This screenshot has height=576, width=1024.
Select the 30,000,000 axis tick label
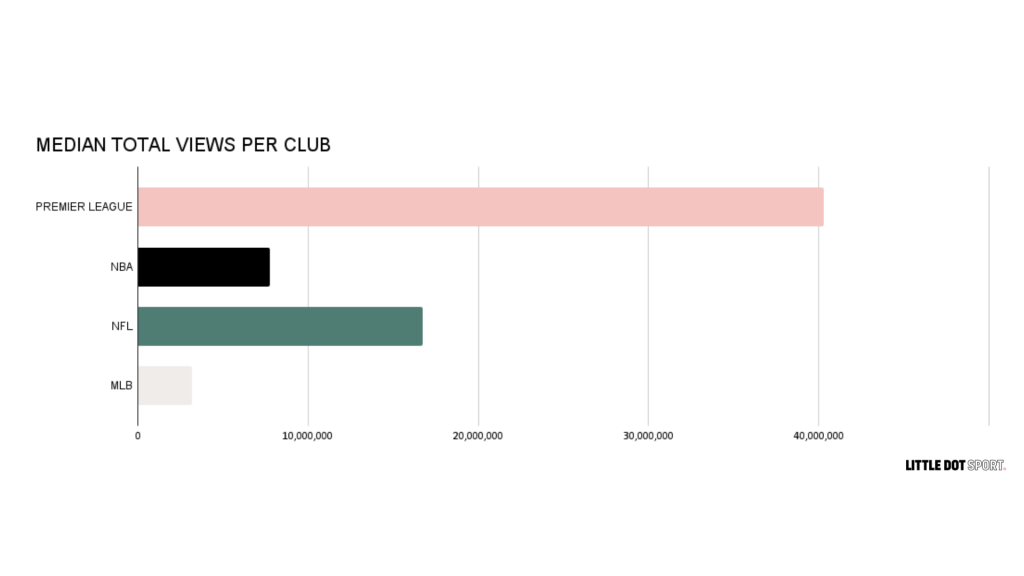click(x=648, y=436)
